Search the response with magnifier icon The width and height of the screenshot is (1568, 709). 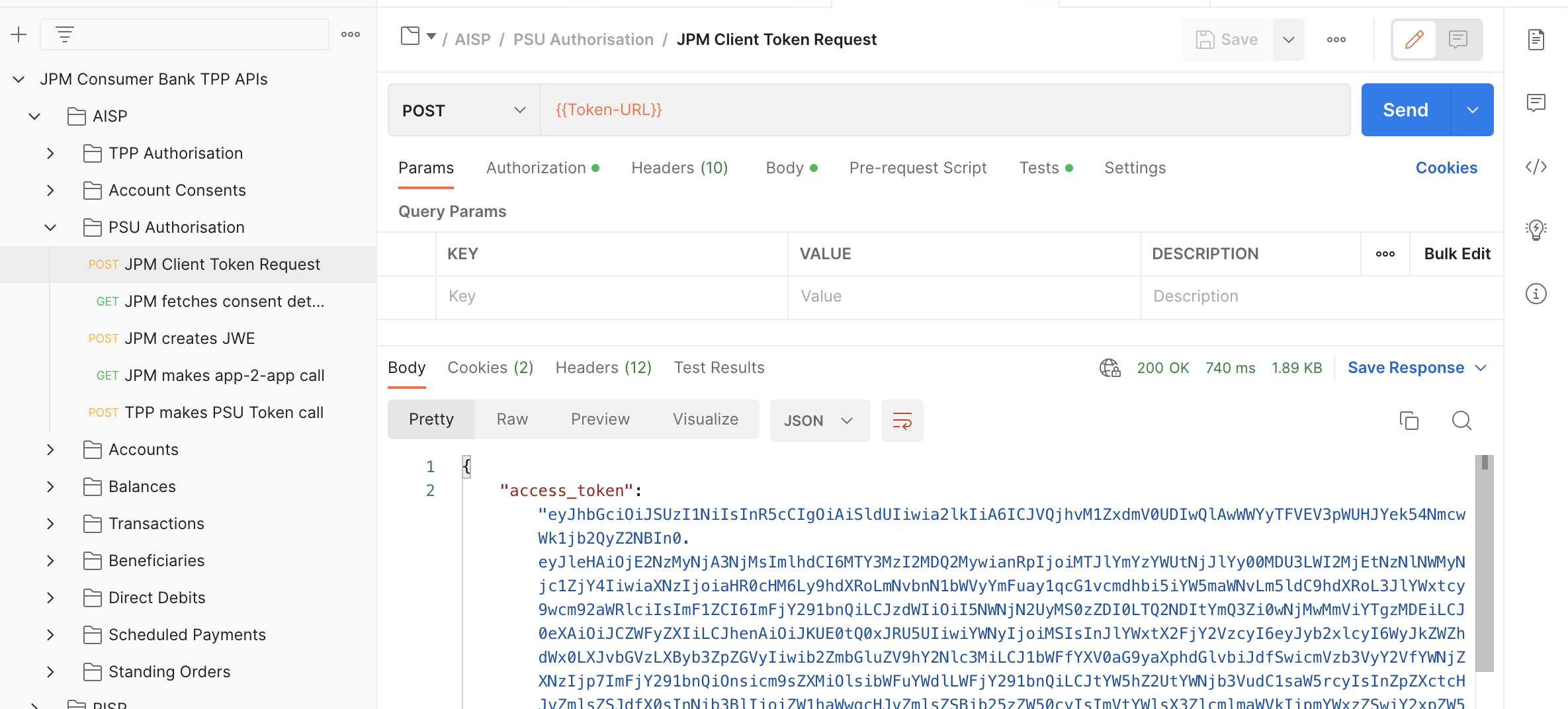tap(1461, 421)
